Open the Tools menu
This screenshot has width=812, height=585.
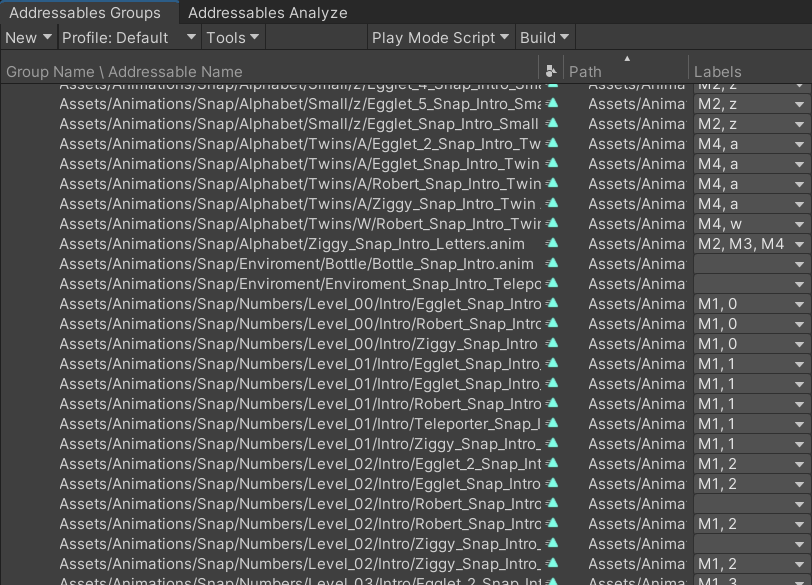[232, 38]
